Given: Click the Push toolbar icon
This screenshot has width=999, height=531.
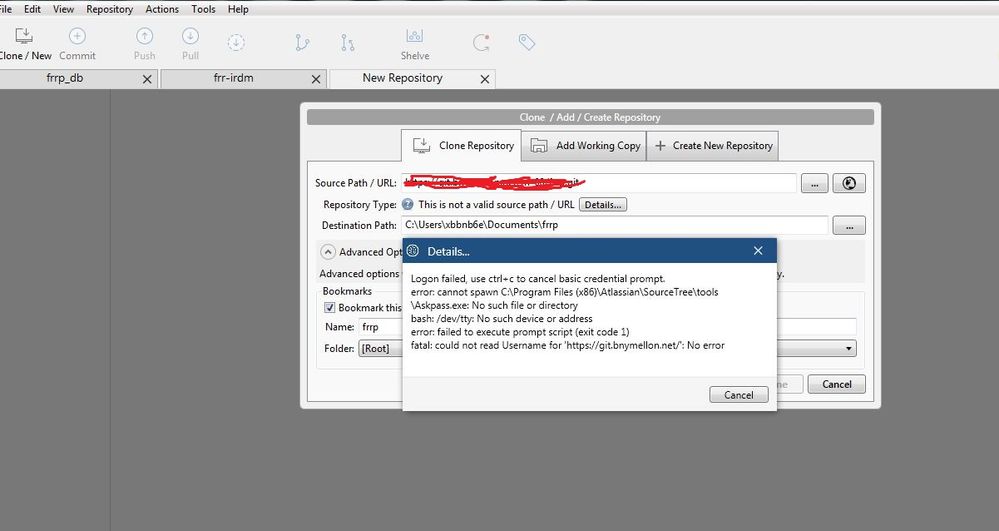Looking at the screenshot, I should pyautogui.click(x=145, y=36).
